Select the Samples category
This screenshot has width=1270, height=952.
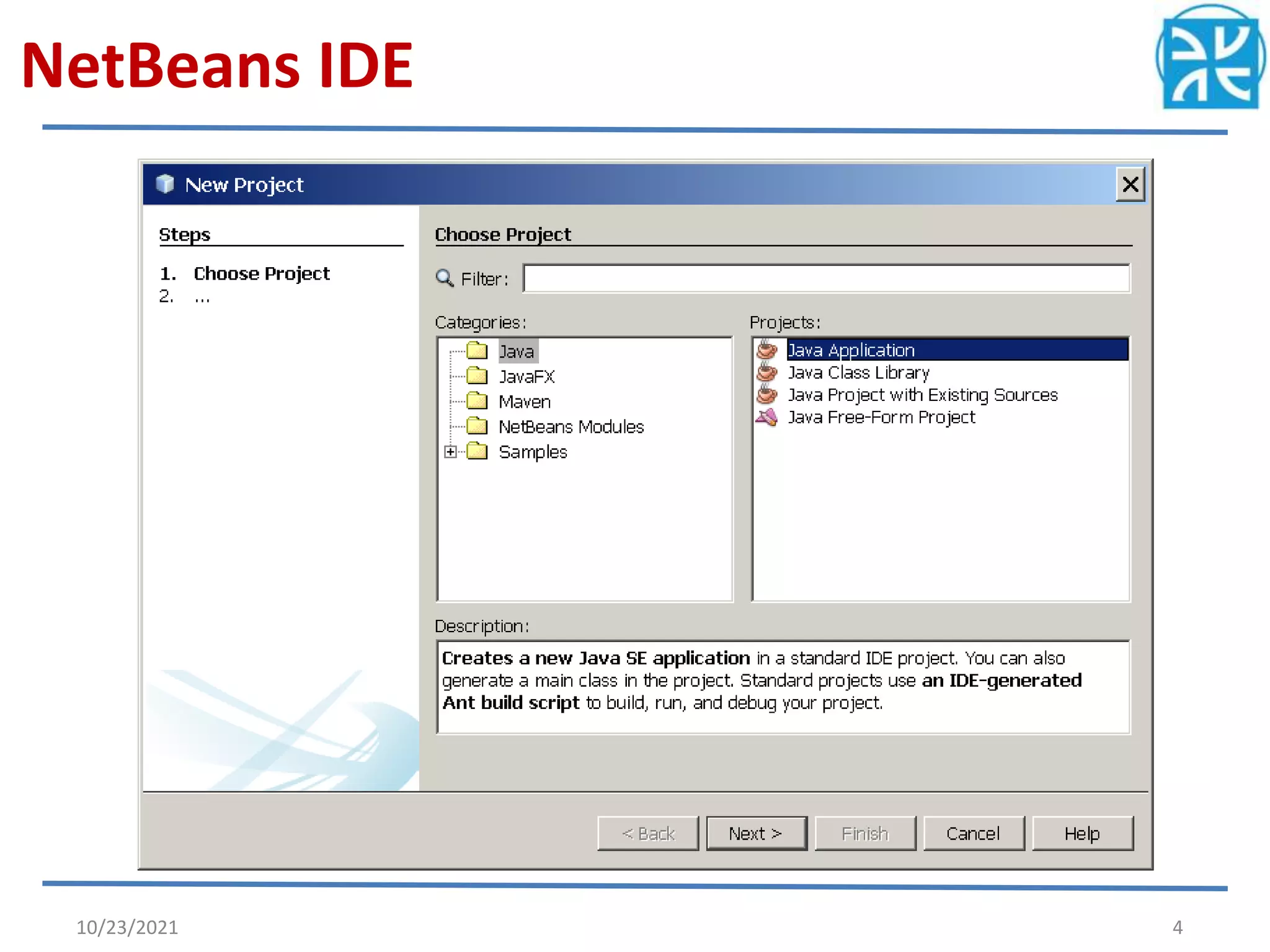[533, 452]
